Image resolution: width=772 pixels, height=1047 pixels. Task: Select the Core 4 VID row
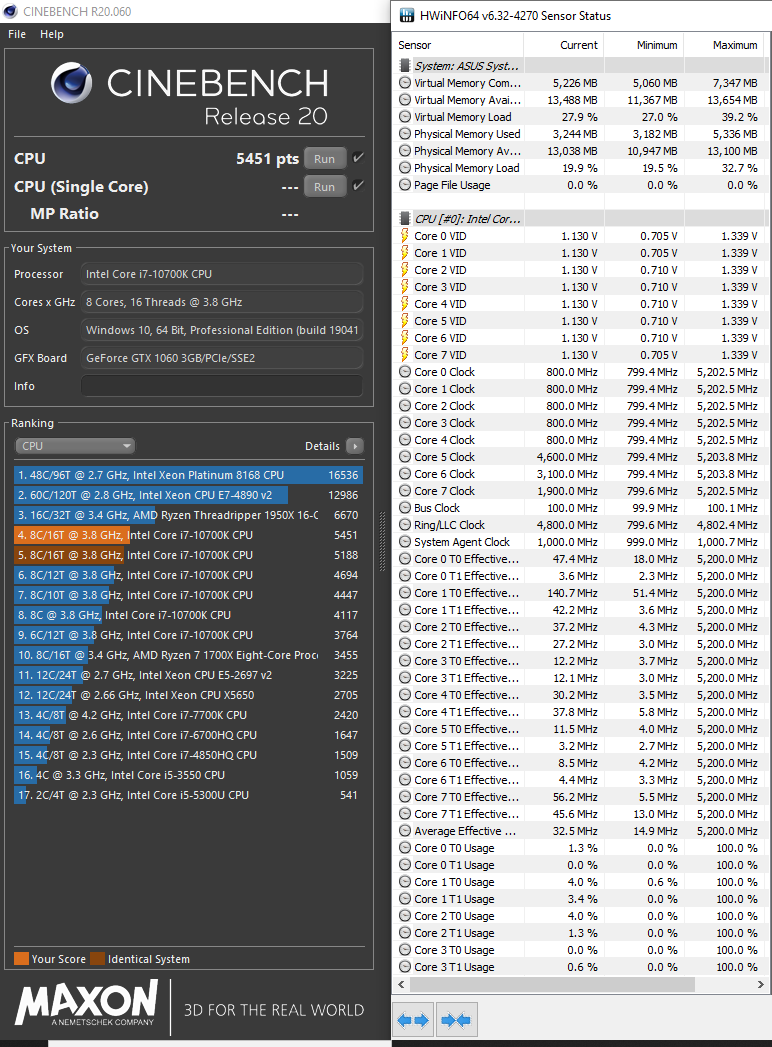coord(579,304)
